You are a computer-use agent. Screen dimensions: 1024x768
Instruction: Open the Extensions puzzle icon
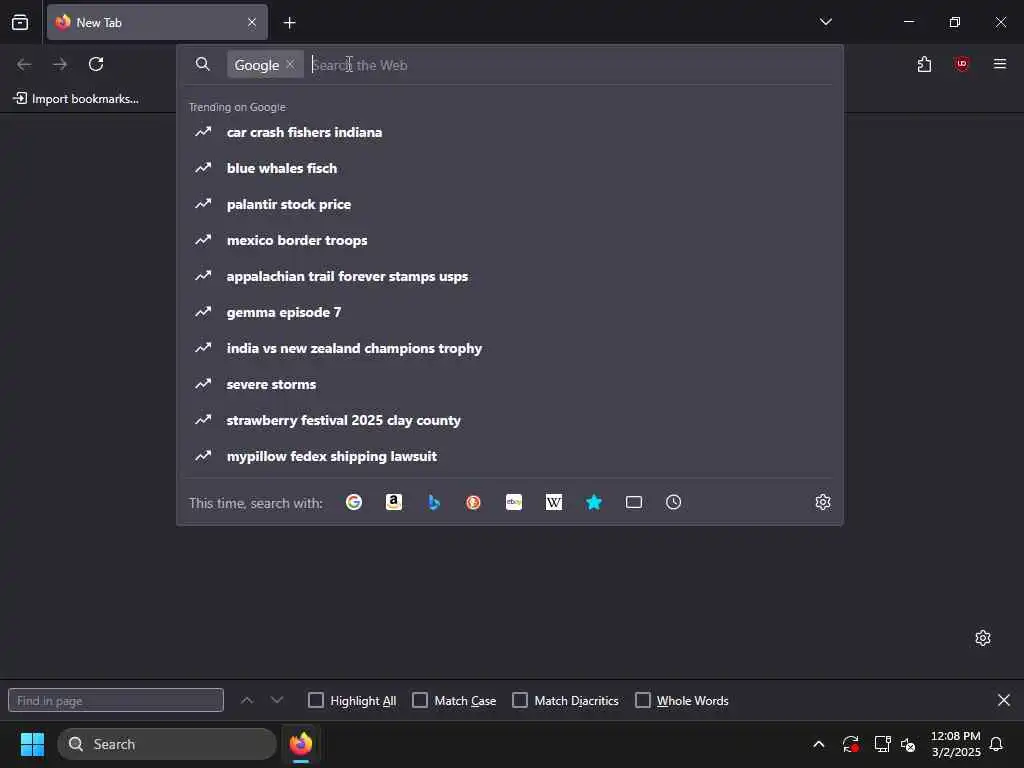(x=924, y=64)
